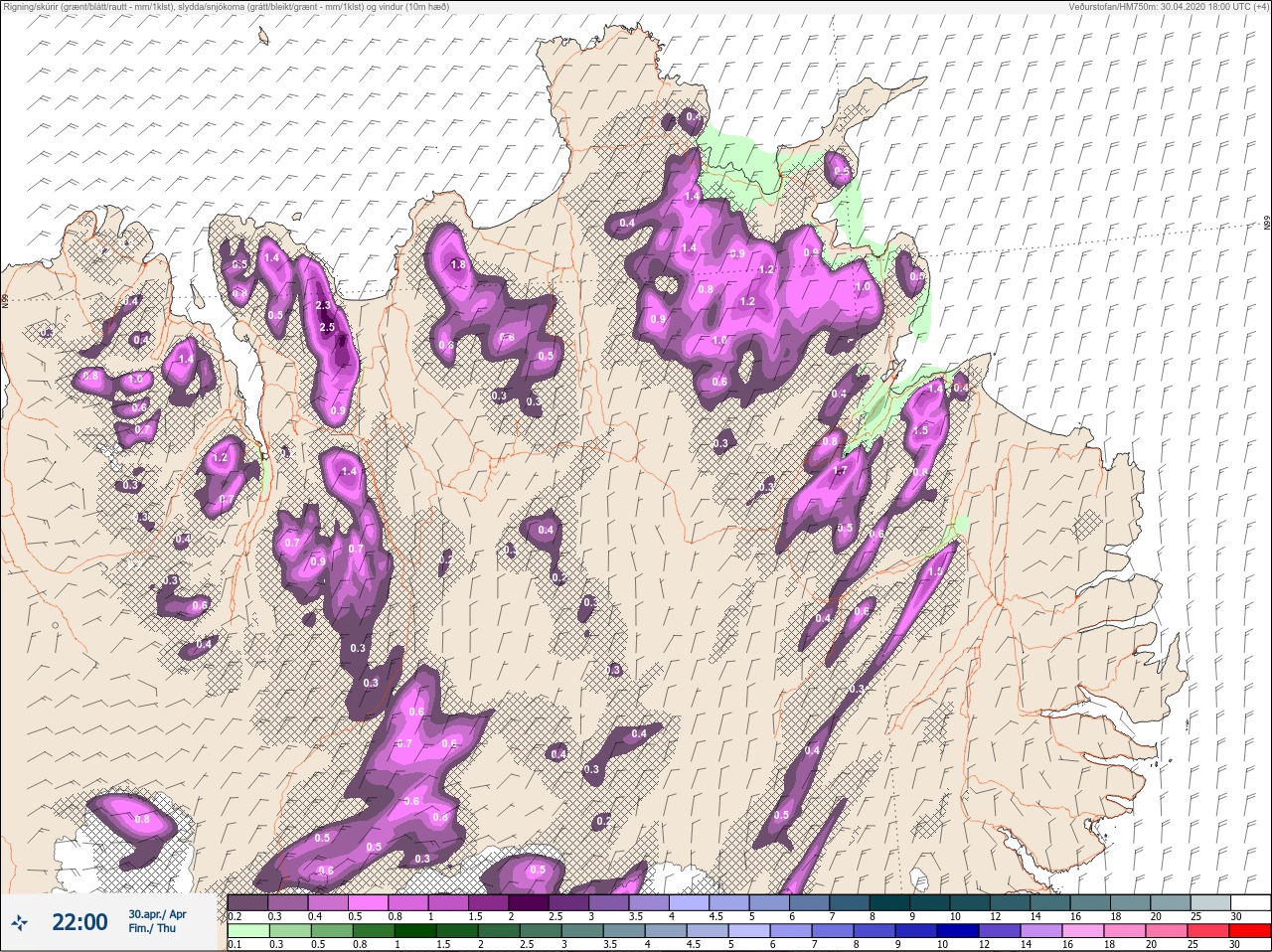Pick the darkest purple swatch between 2 and 2.5
1272x952 pixels.
coord(530,902)
